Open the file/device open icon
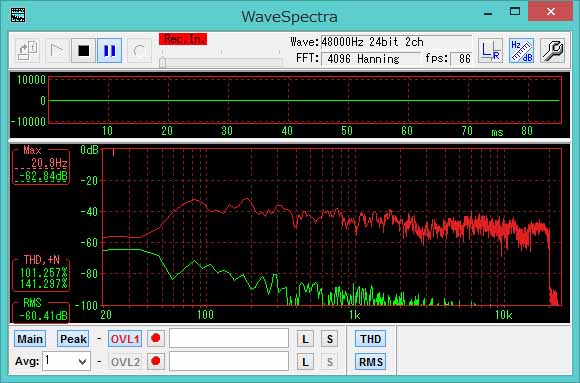This screenshot has width=580, height=383. 28,50
